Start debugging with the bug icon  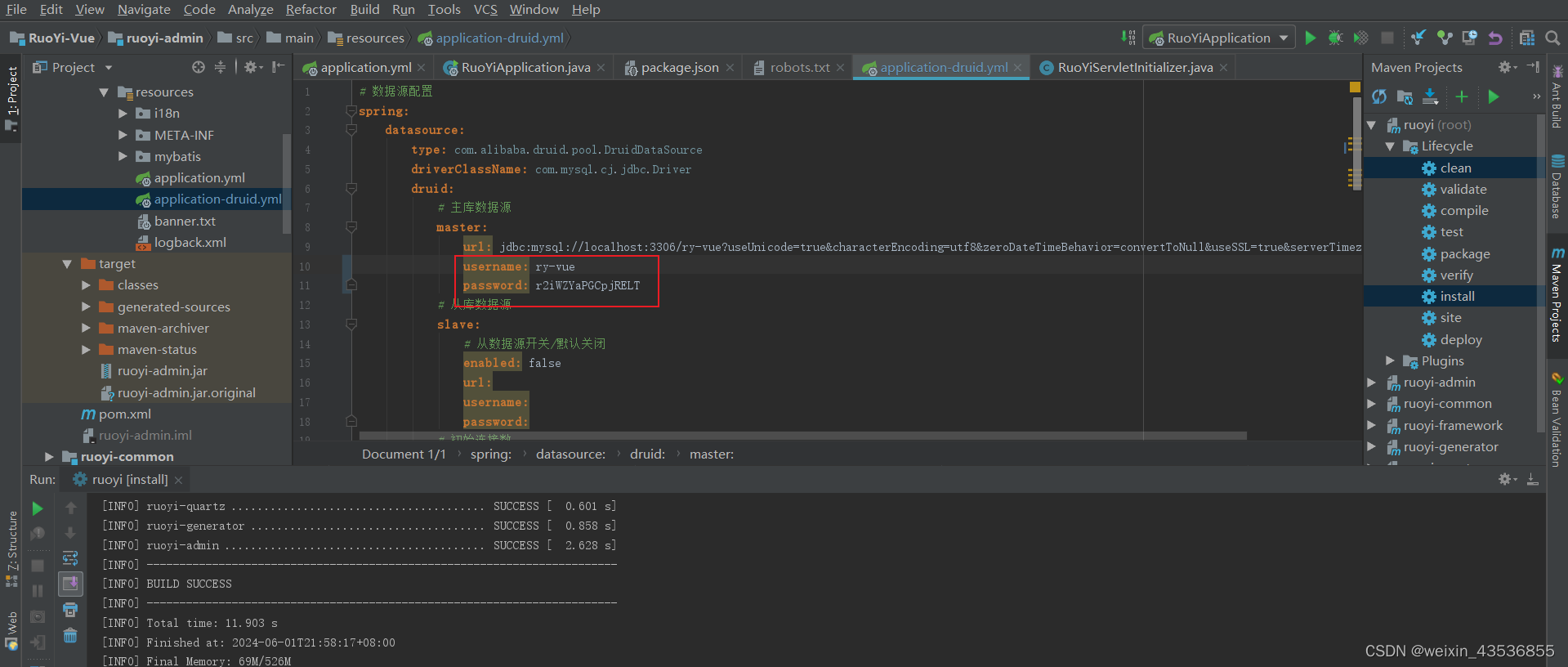point(1335,38)
